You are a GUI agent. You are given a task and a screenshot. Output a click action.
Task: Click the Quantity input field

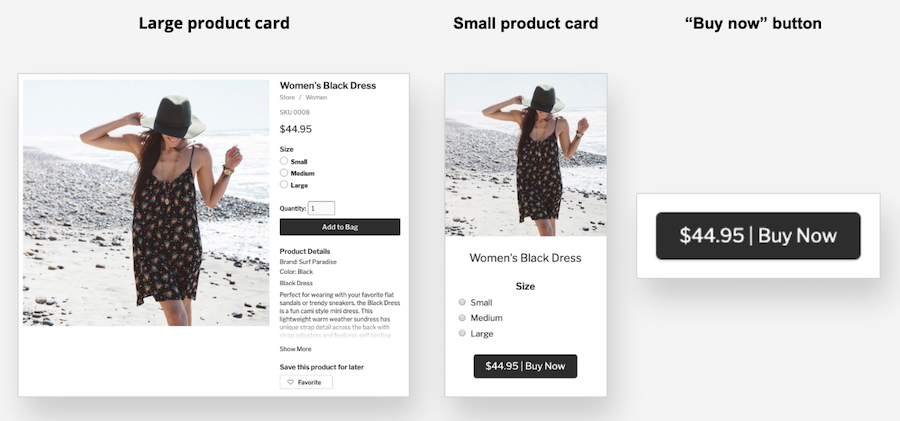point(321,208)
